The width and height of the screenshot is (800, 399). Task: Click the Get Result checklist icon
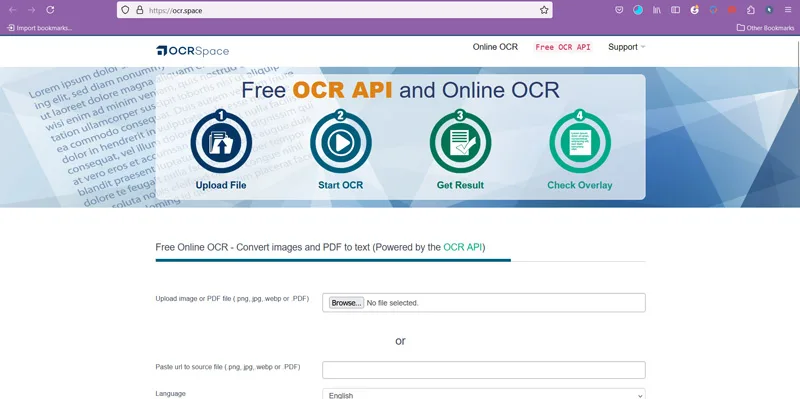(460, 142)
